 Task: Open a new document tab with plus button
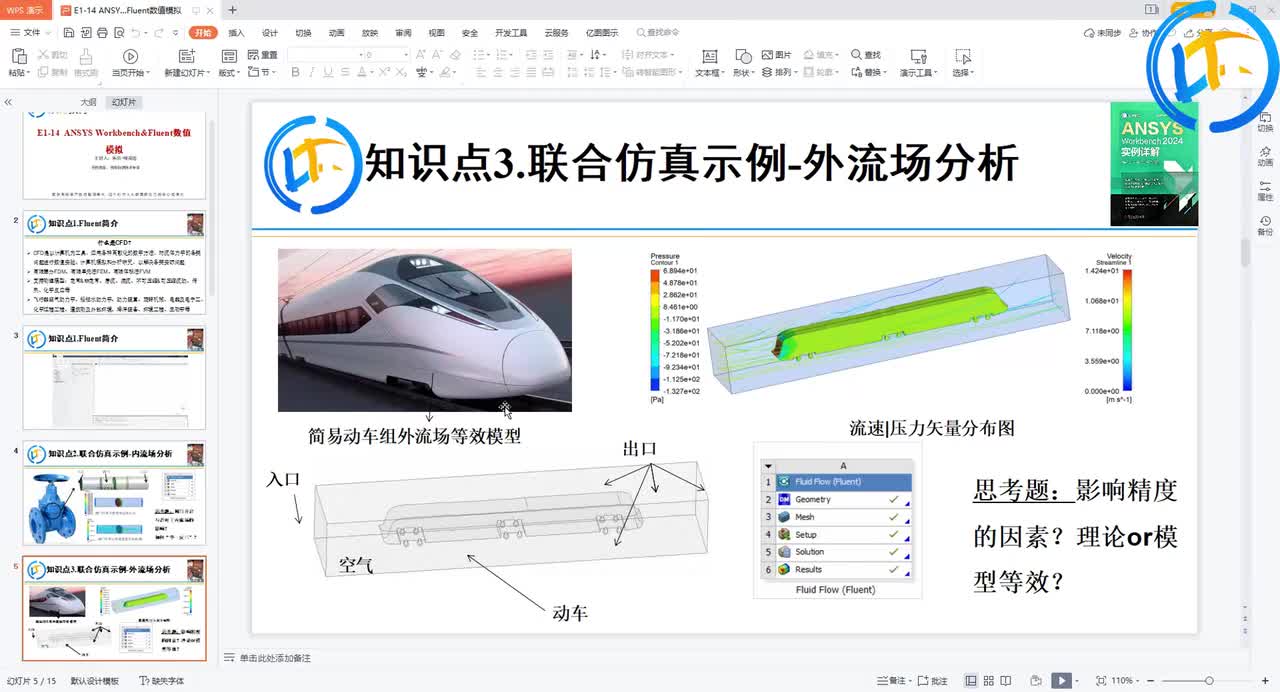[232, 10]
